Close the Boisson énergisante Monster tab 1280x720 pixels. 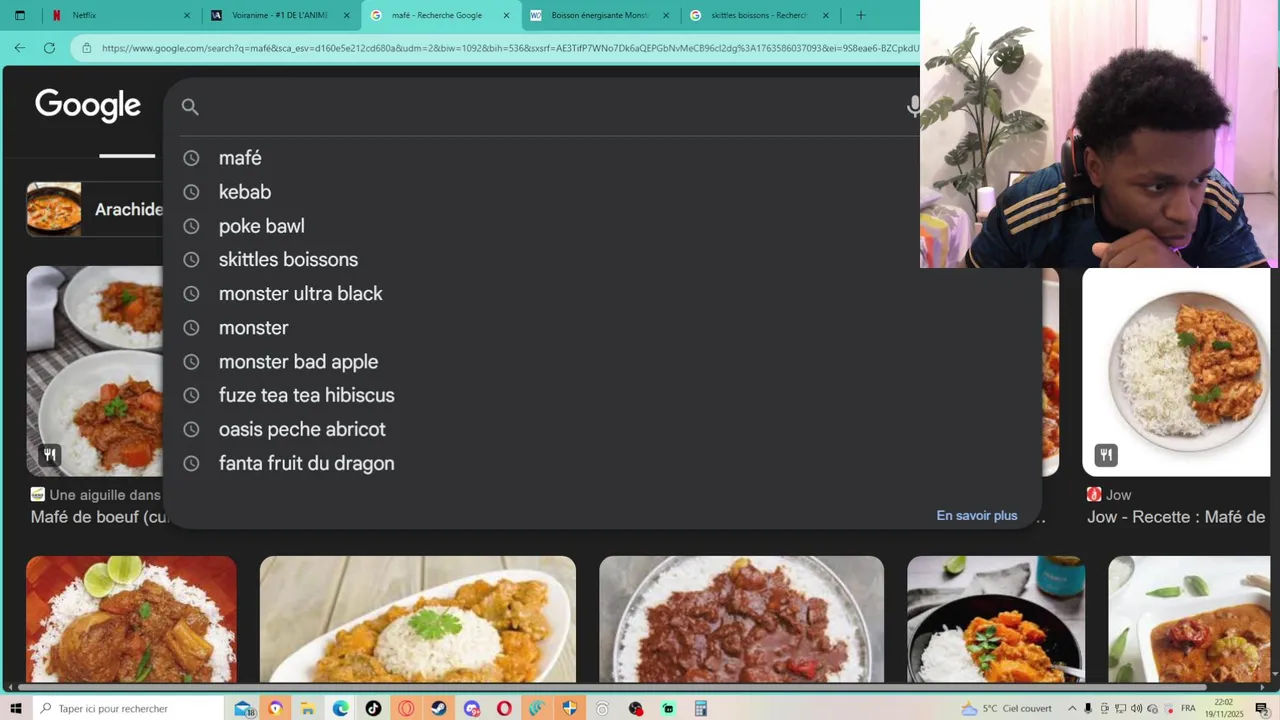pyautogui.click(x=666, y=15)
